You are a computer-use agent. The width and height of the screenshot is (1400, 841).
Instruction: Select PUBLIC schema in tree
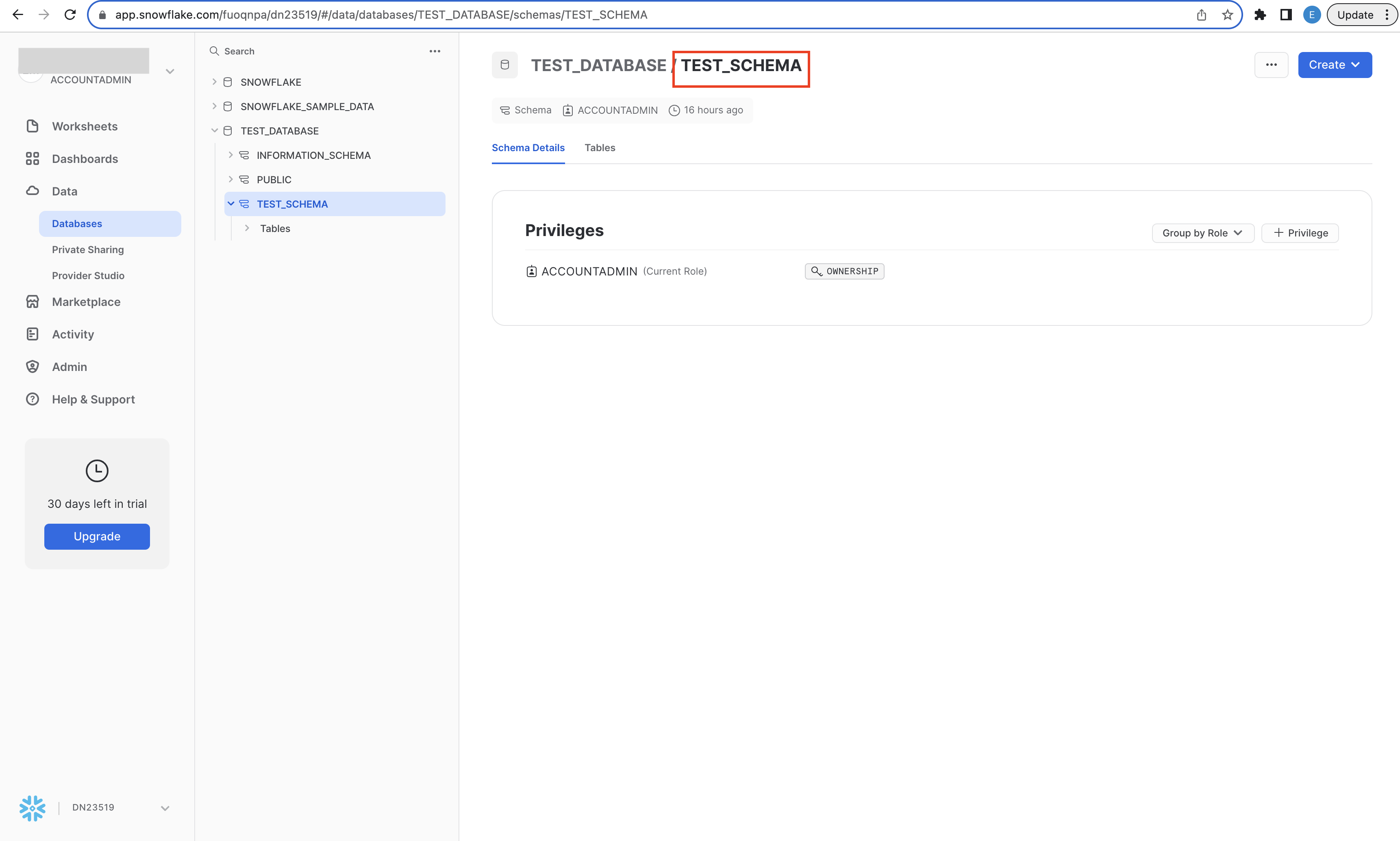[x=274, y=180]
